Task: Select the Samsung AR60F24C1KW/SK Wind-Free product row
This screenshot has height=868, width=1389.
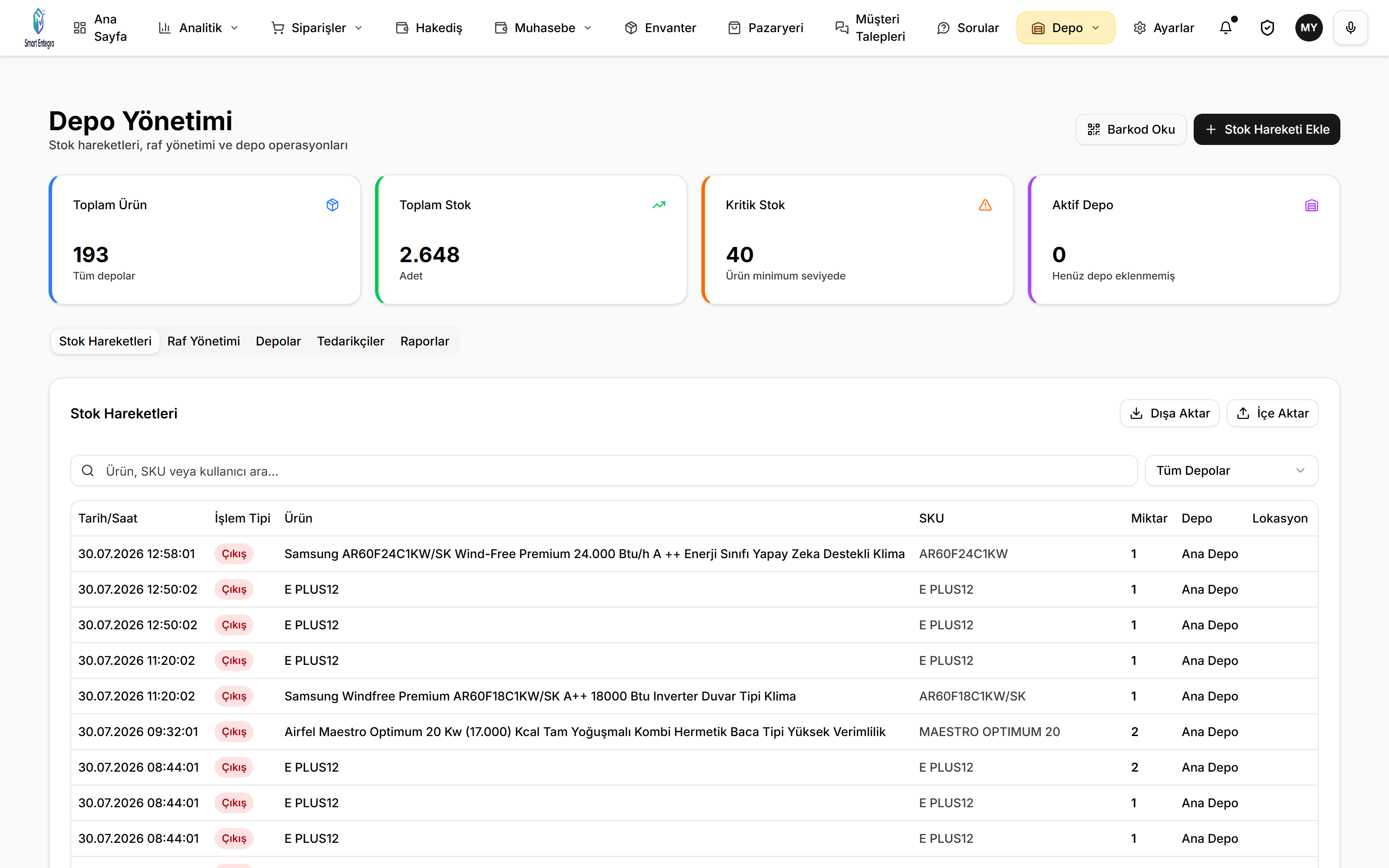Action: [x=694, y=553]
